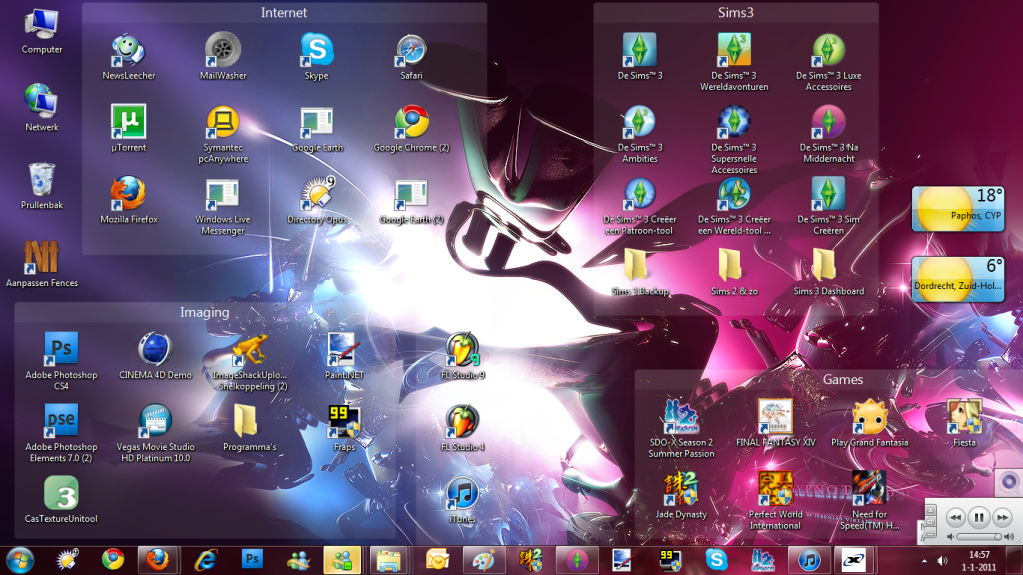
Task: Switch to iTunes on the taskbar
Action: [809, 560]
